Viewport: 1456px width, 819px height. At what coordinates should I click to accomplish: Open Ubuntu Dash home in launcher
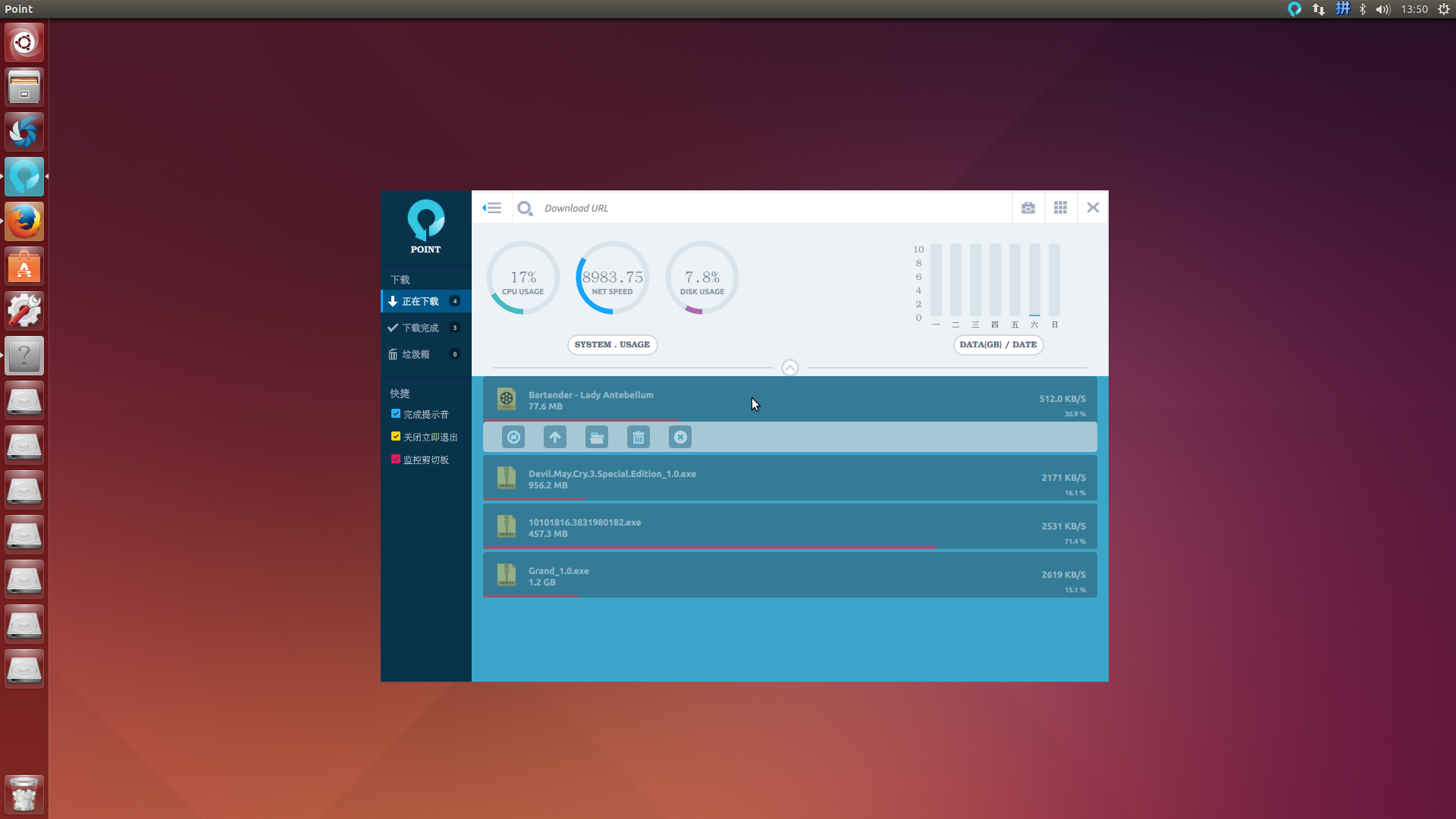pos(24,42)
